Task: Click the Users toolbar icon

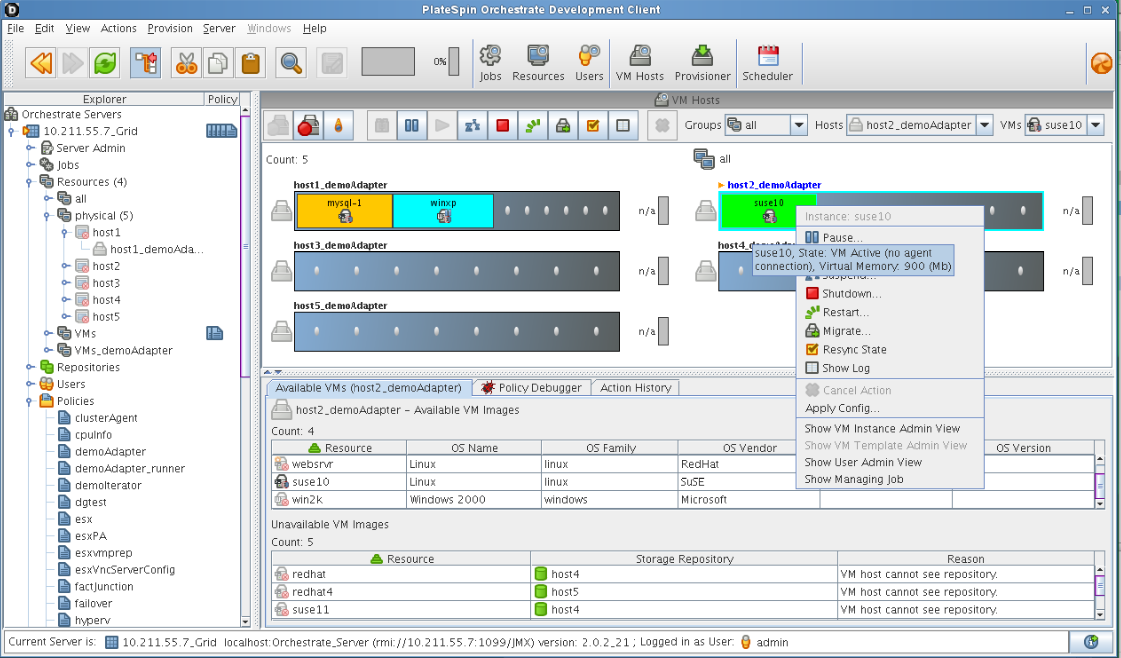Action: pos(589,62)
